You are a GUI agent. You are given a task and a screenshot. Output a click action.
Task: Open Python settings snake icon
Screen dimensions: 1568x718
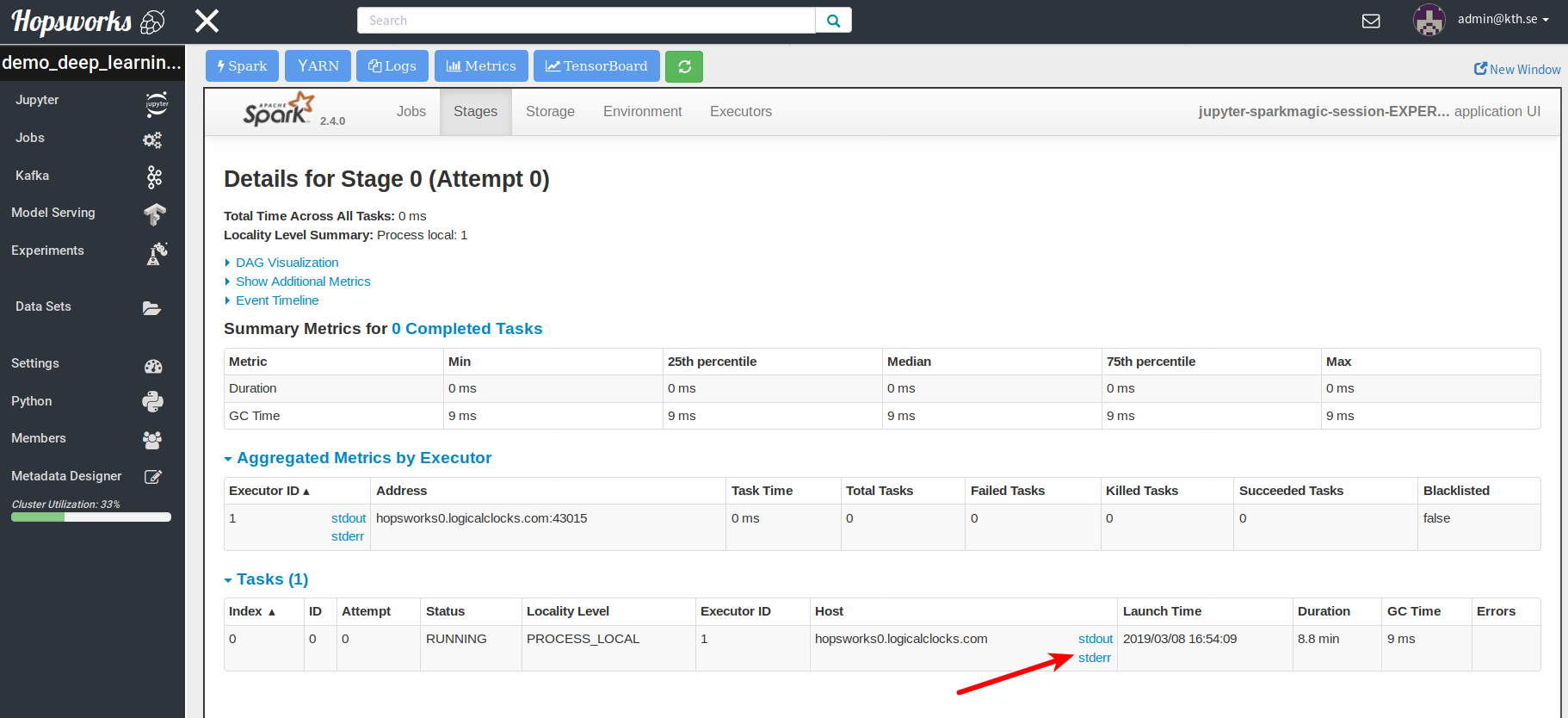coord(153,402)
